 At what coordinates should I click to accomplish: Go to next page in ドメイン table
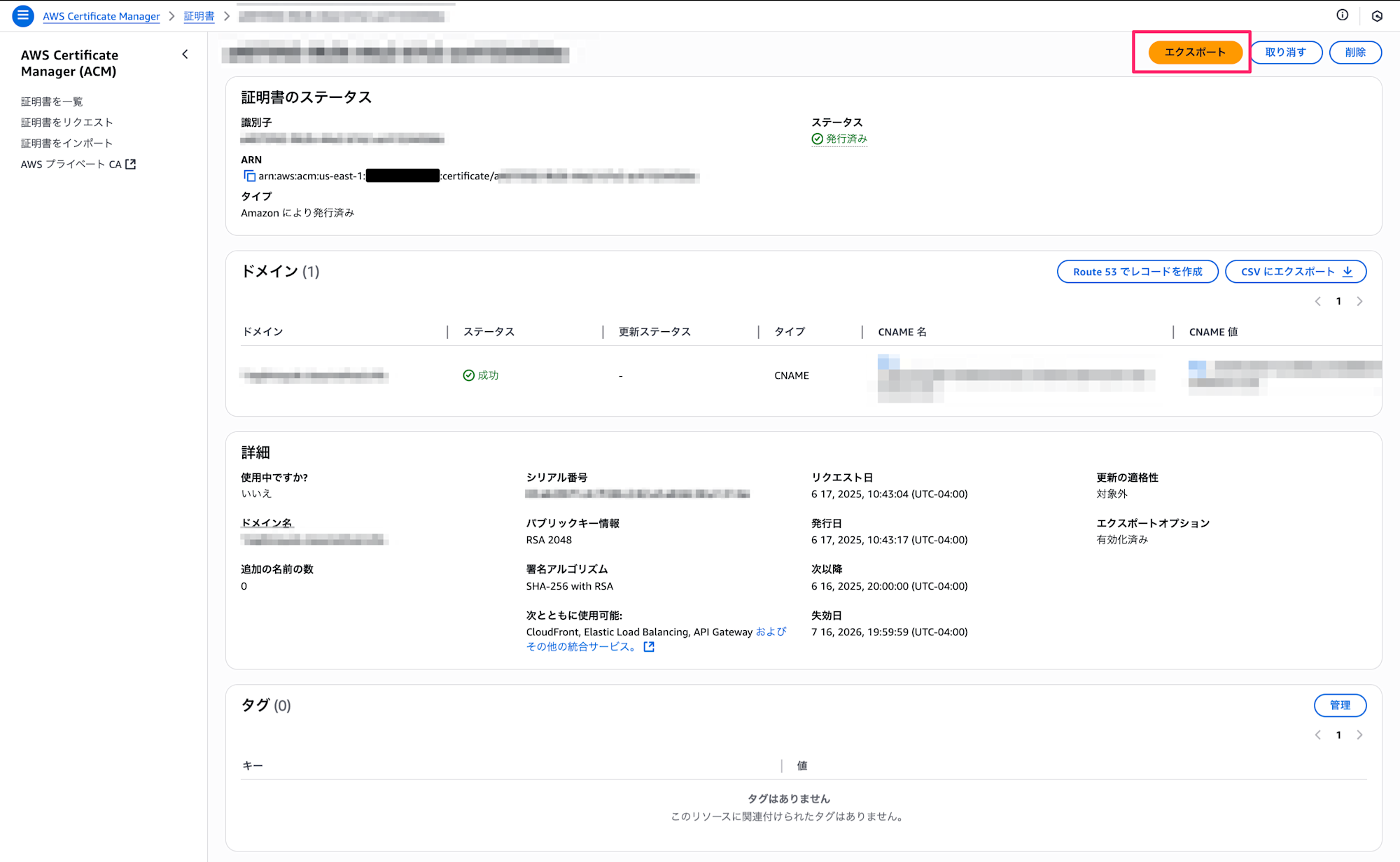1359,301
